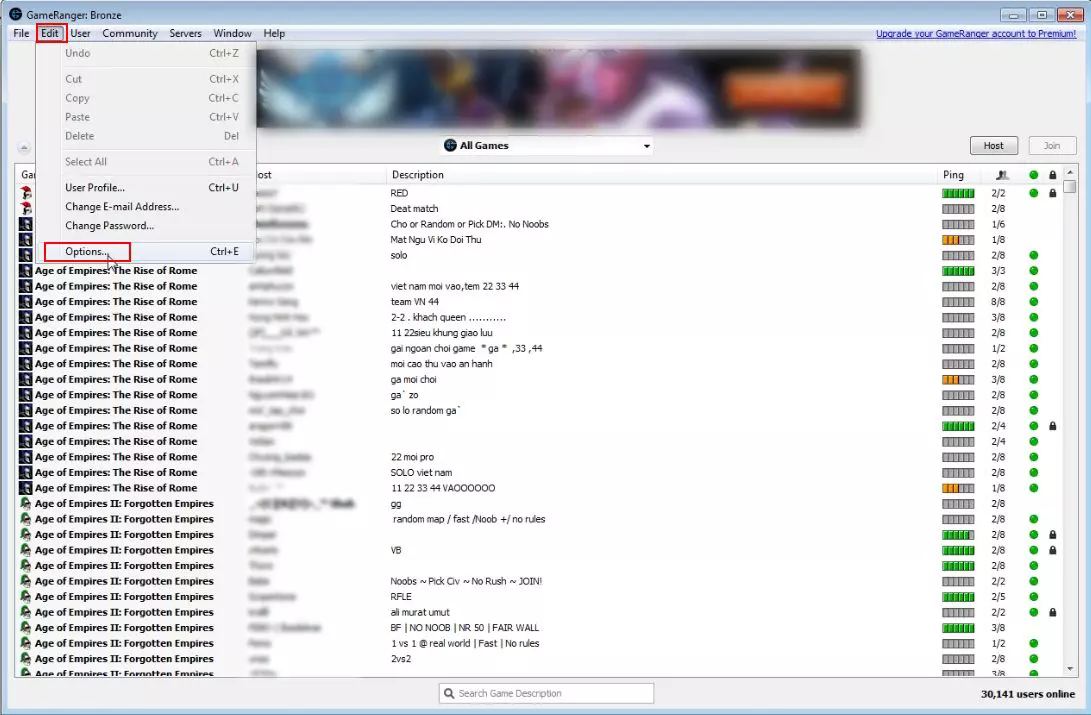The width and height of the screenshot is (1091, 715).
Task: Click orange ping bar in 'ga moi choi' row
Action: coord(958,379)
